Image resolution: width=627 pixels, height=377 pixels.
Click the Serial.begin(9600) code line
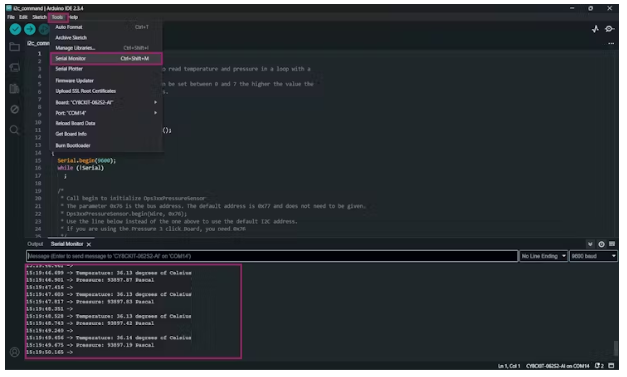[86, 161]
